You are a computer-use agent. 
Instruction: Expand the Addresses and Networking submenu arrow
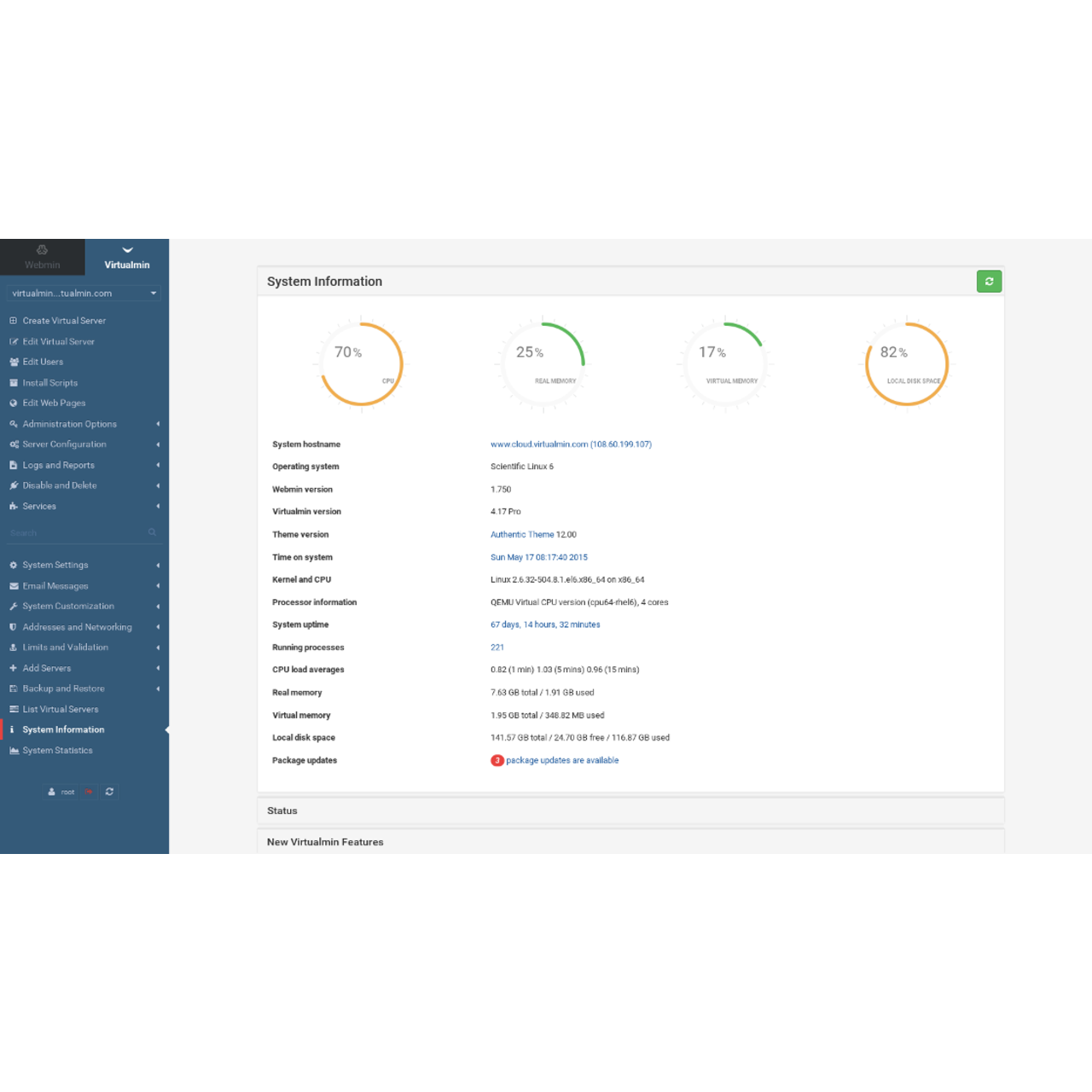(158, 627)
